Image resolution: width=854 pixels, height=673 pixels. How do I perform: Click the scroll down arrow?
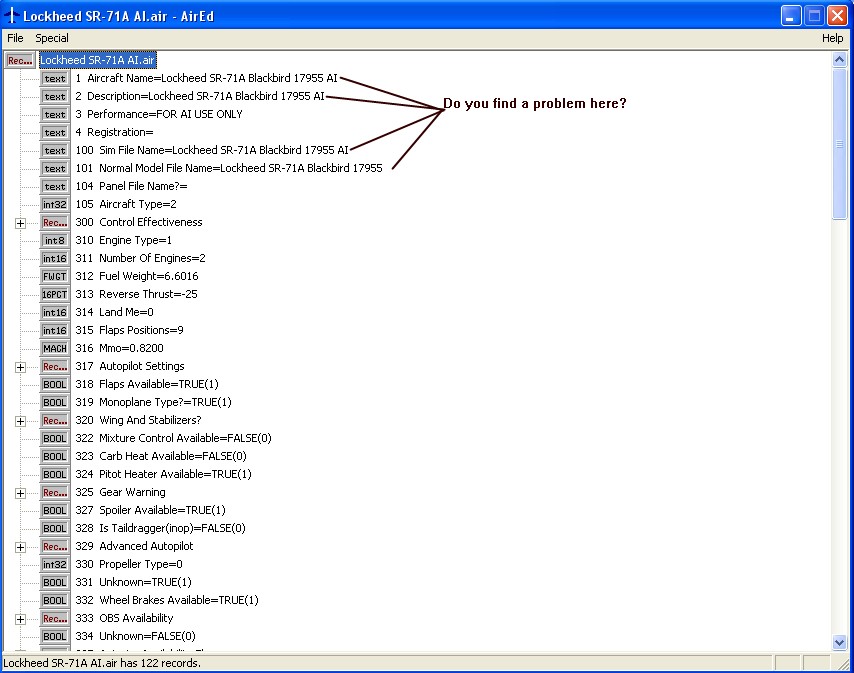pyautogui.click(x=839, y=642)
